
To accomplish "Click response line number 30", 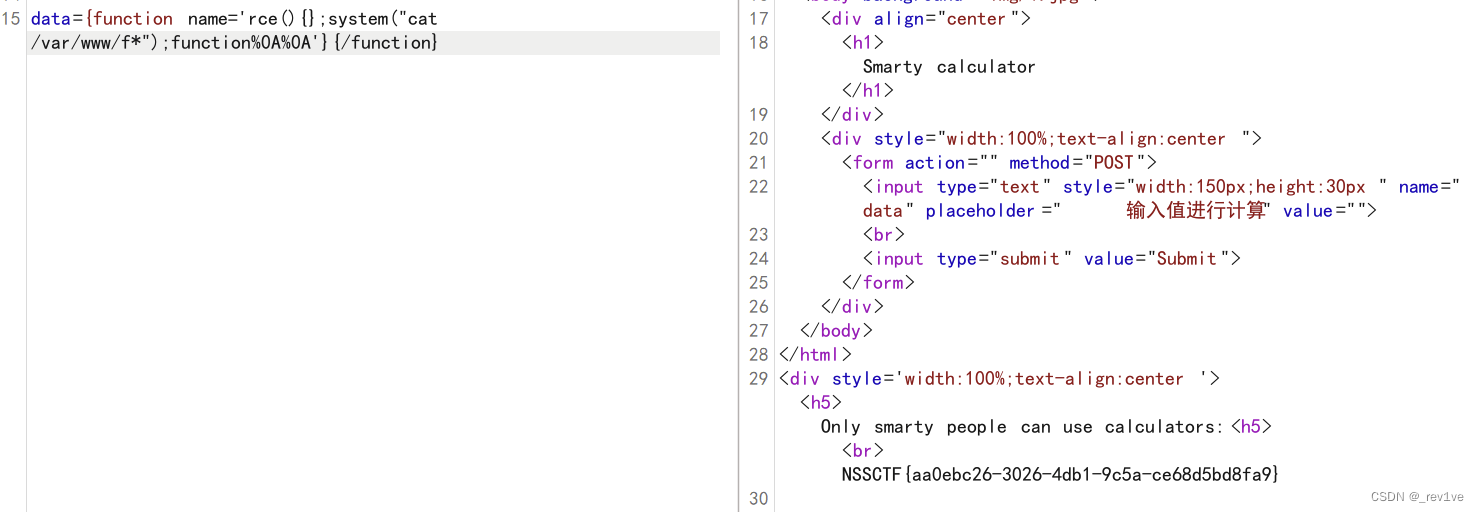I will point(759,499).
